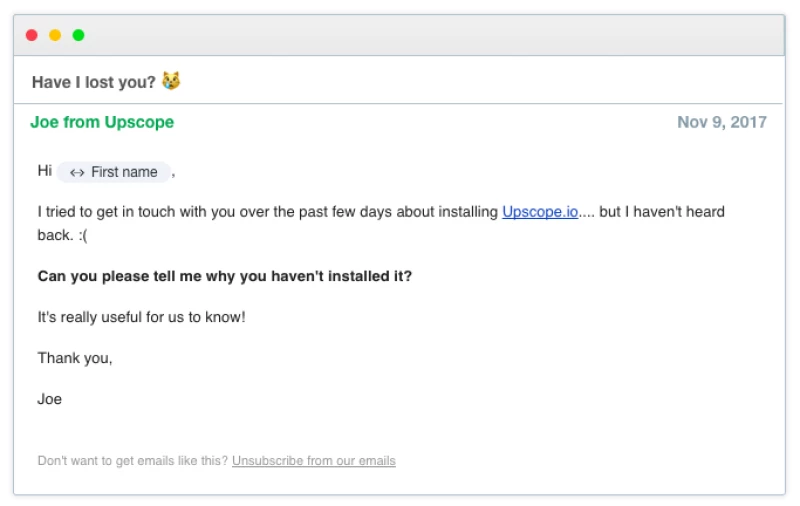Click the footer text Don't want to get emails
This screenshot has height=506, width=800.
point(132,461)
